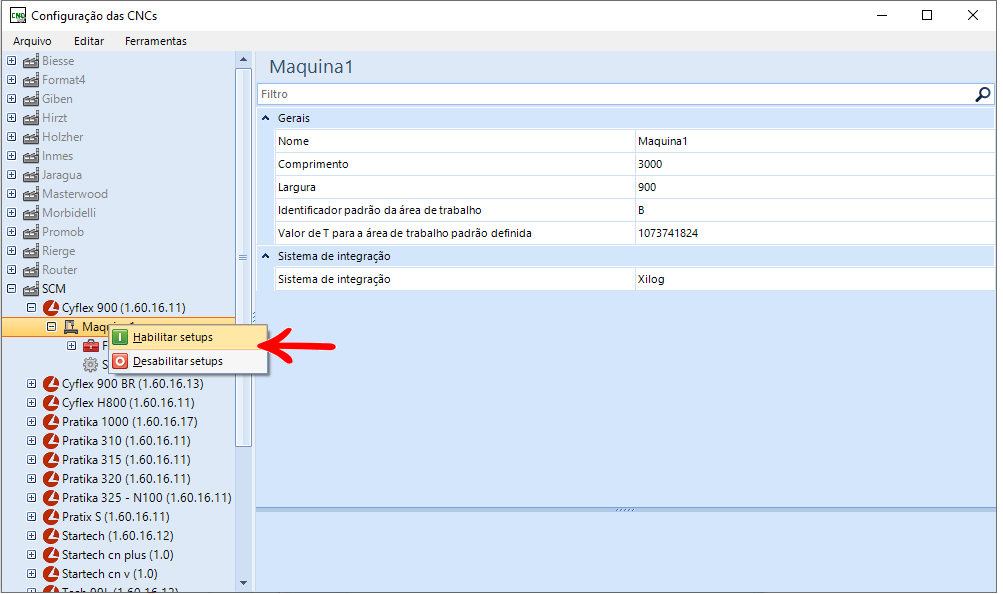Click the Masterwood manufacturer factory icon

31,194
